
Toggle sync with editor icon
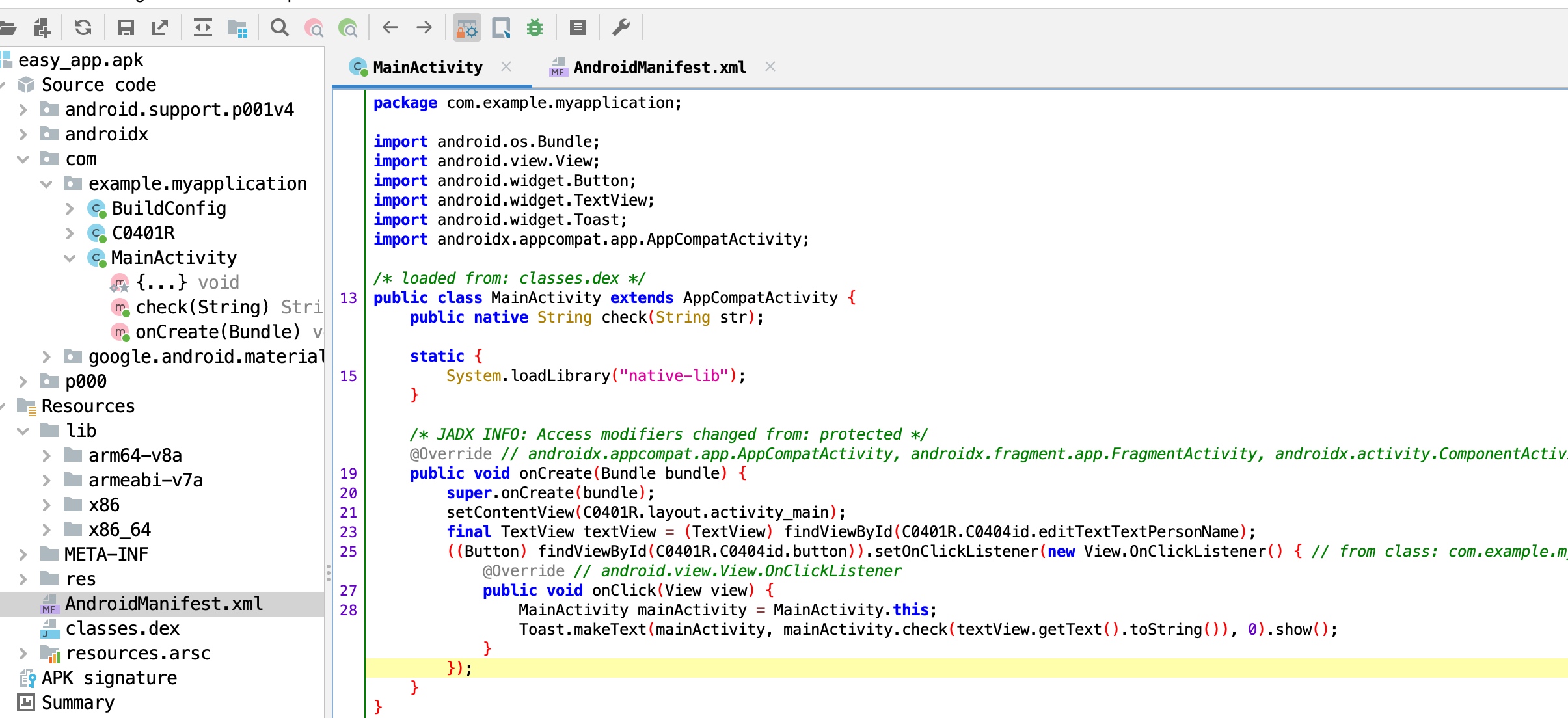(x=203, y=27)
